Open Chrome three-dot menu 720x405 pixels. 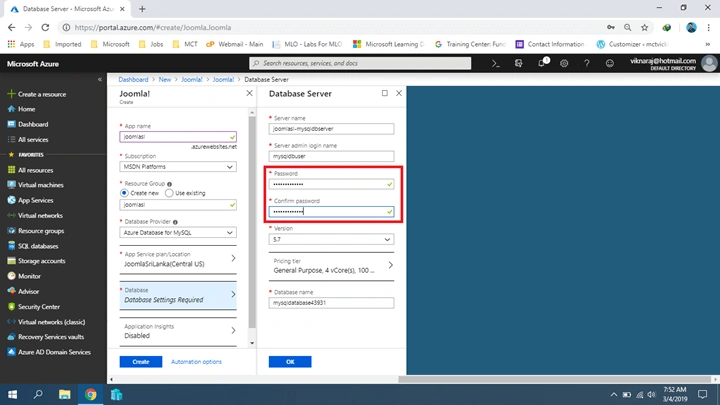tap(709, 28)
